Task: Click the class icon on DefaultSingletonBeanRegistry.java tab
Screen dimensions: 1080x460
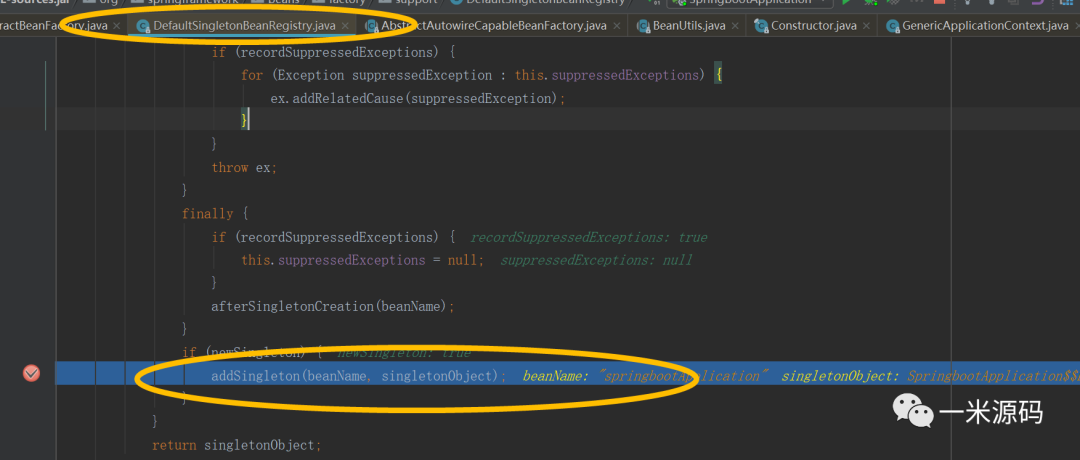Action: pos(143,25)
